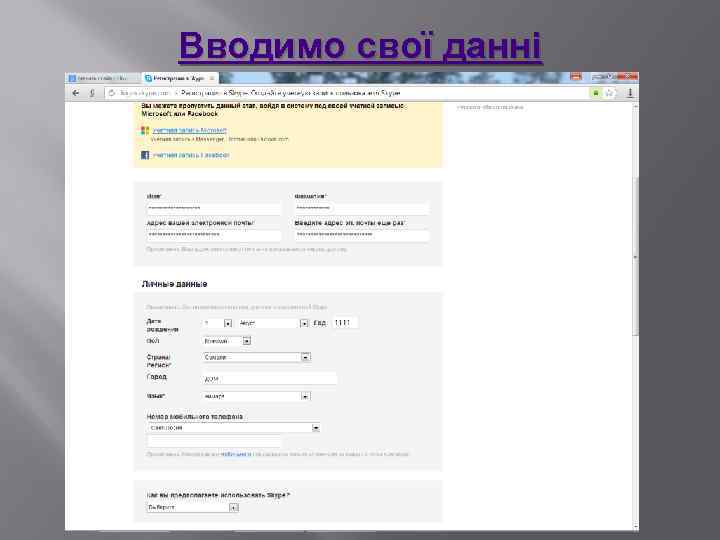This screenshot has width=720, height=540.
Task: Switch to the Skype registration tab
Action: [x=180, y=79]
